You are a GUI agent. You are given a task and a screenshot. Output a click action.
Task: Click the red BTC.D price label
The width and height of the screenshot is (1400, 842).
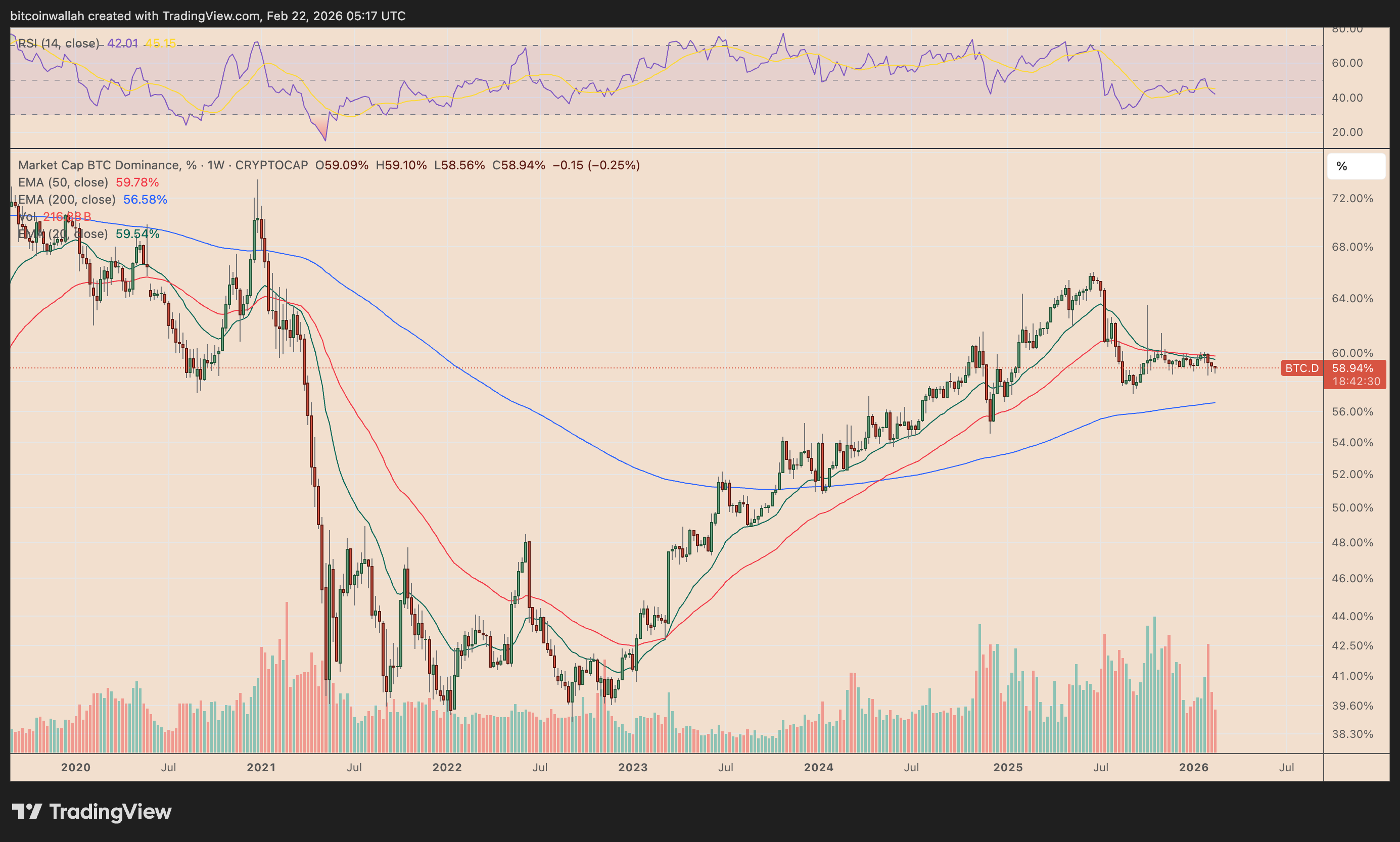pos(1301,368)
